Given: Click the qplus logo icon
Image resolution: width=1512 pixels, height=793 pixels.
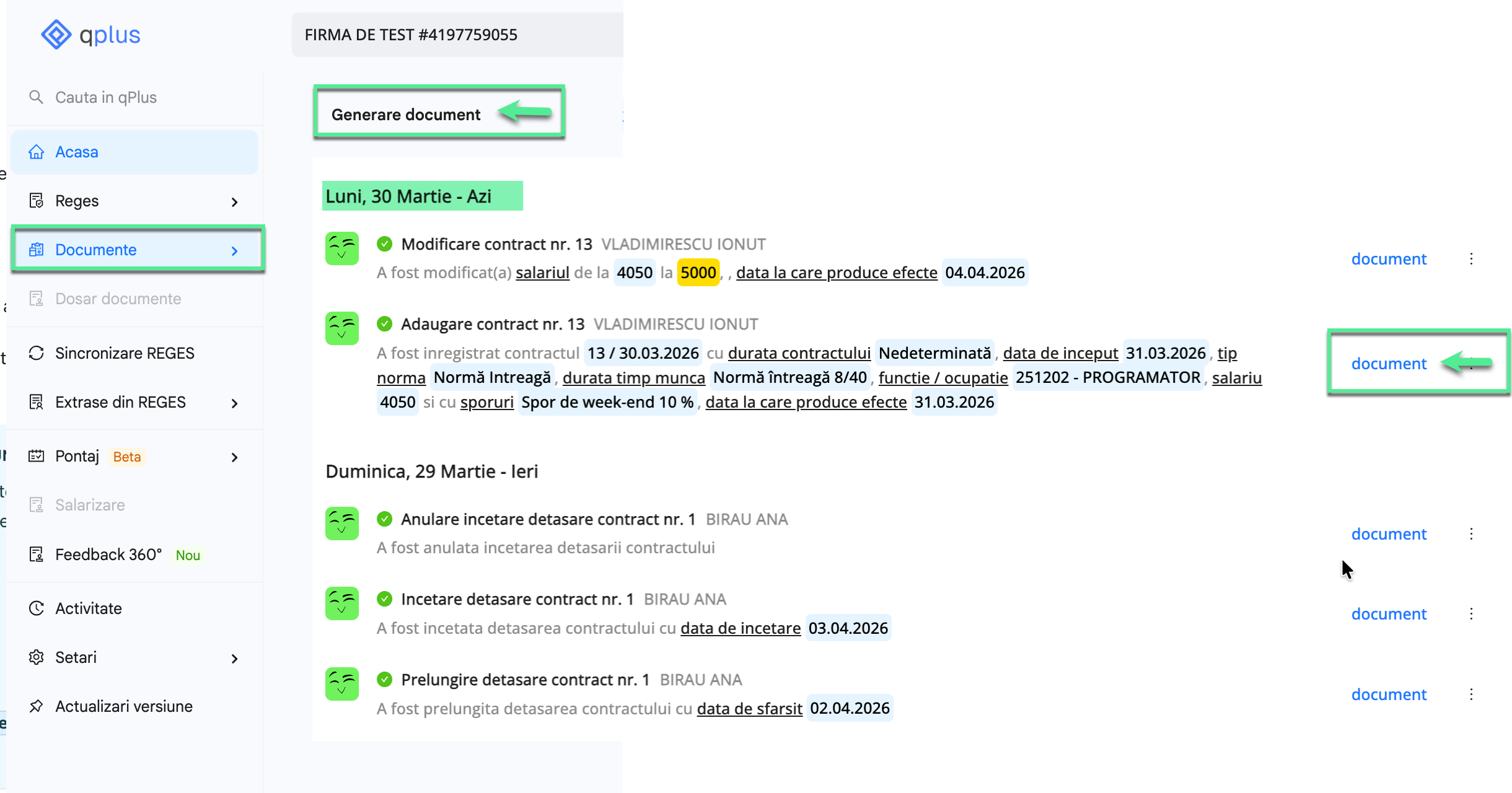Looking at the screenshot, I should point(56,35).
